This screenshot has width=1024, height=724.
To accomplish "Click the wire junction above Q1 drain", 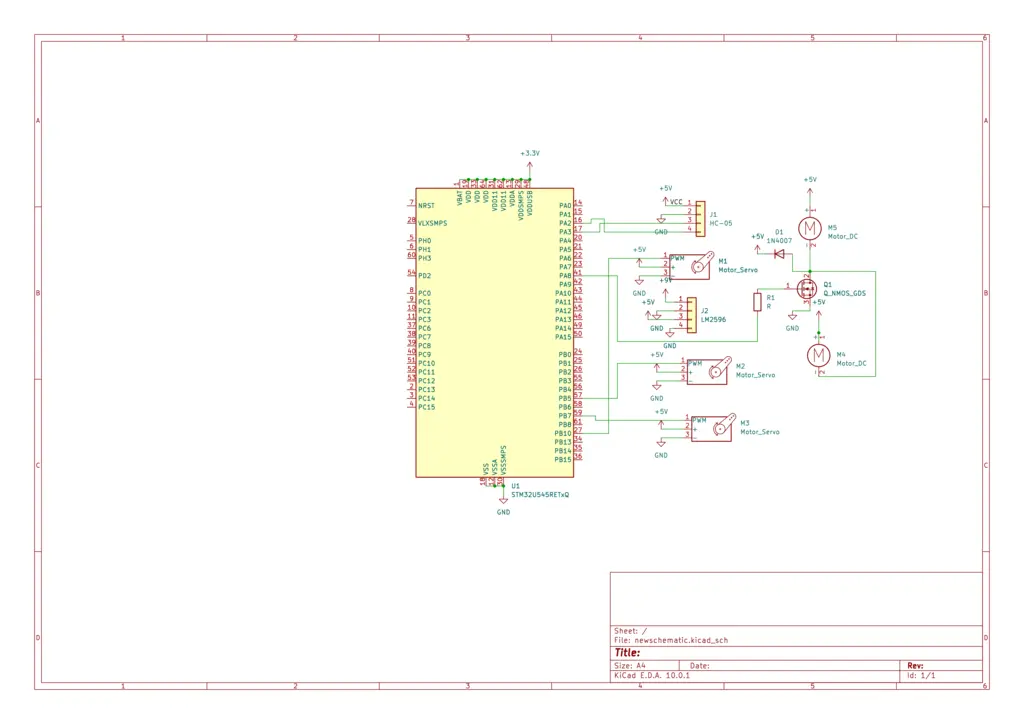I will [x=810, y=272].
